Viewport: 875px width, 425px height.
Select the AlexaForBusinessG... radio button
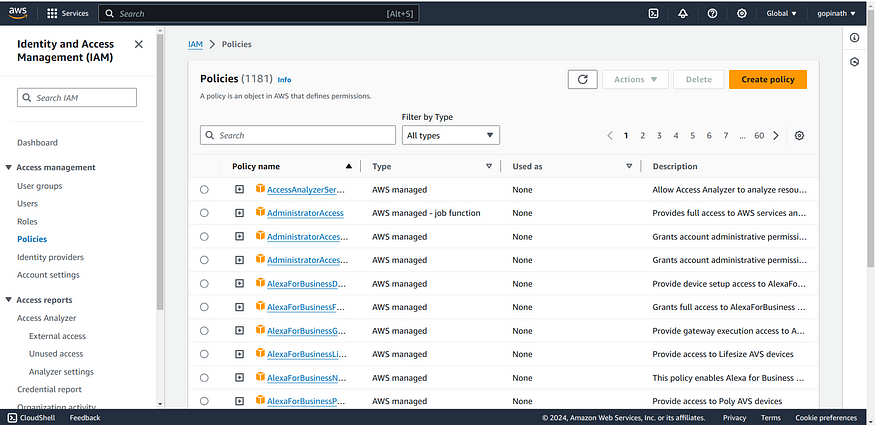[204, 331]
